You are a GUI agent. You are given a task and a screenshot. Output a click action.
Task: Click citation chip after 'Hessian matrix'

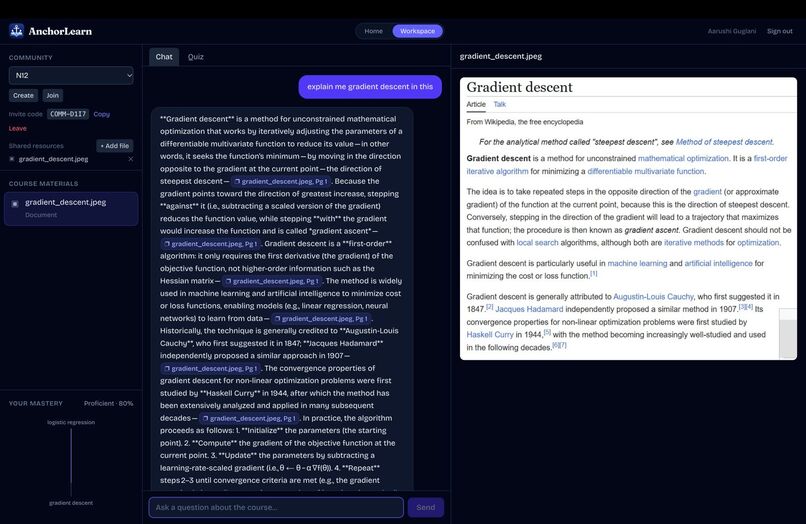click(x=272, y=281)
